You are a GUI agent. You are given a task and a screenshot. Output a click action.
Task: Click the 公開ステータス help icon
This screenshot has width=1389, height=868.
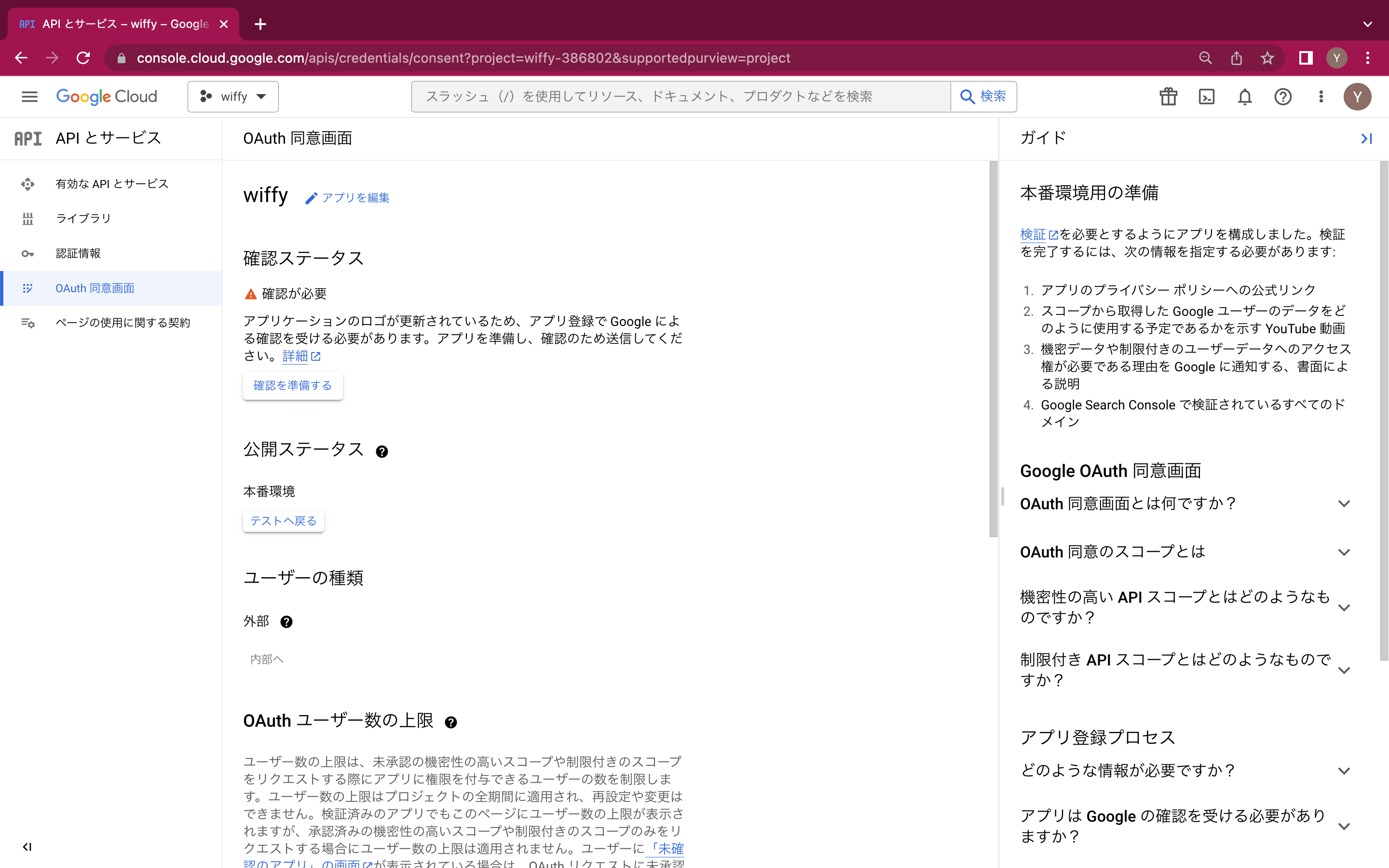pos(381,451)
